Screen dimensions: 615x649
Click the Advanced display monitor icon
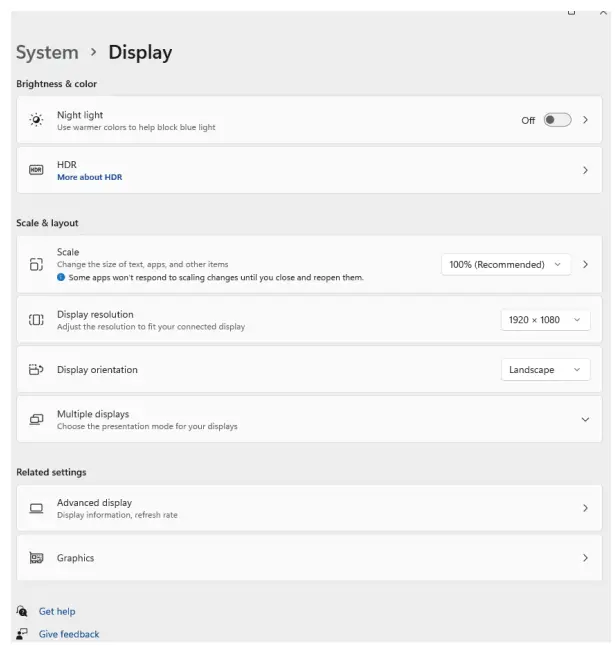point(36,508)
